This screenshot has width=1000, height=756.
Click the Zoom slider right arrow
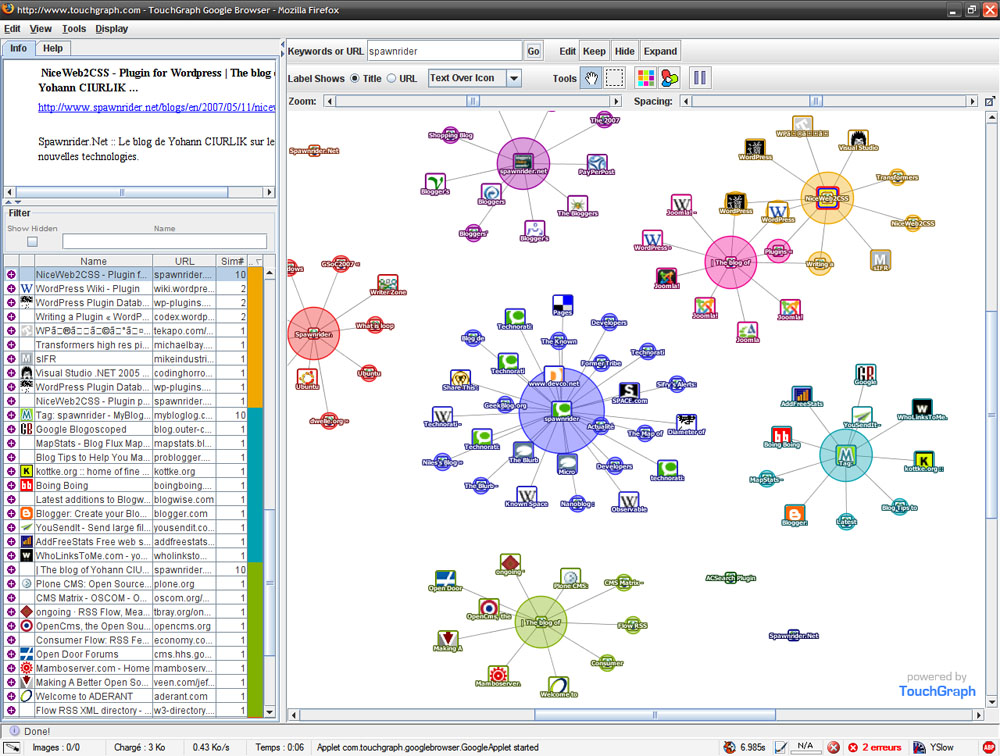(616, 101)
